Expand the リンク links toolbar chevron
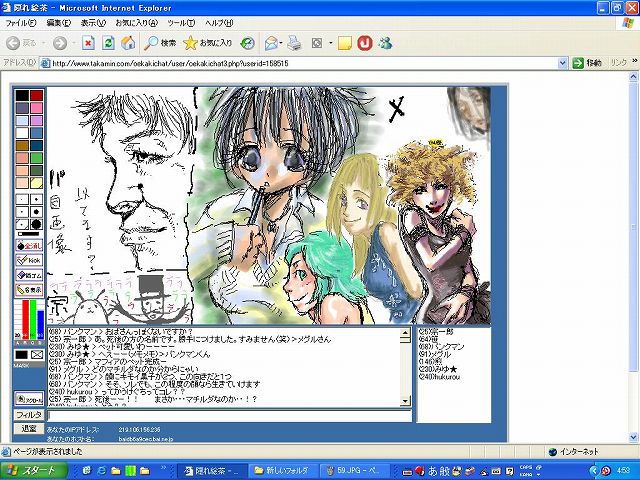640x480 pixels. pos(635,62)
